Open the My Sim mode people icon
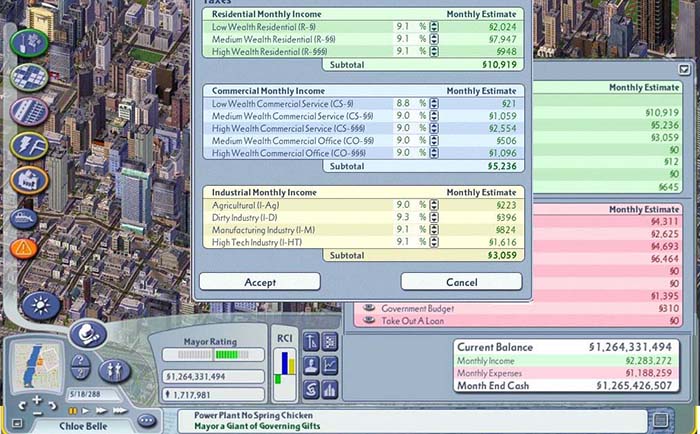 [x=112, y=368]
